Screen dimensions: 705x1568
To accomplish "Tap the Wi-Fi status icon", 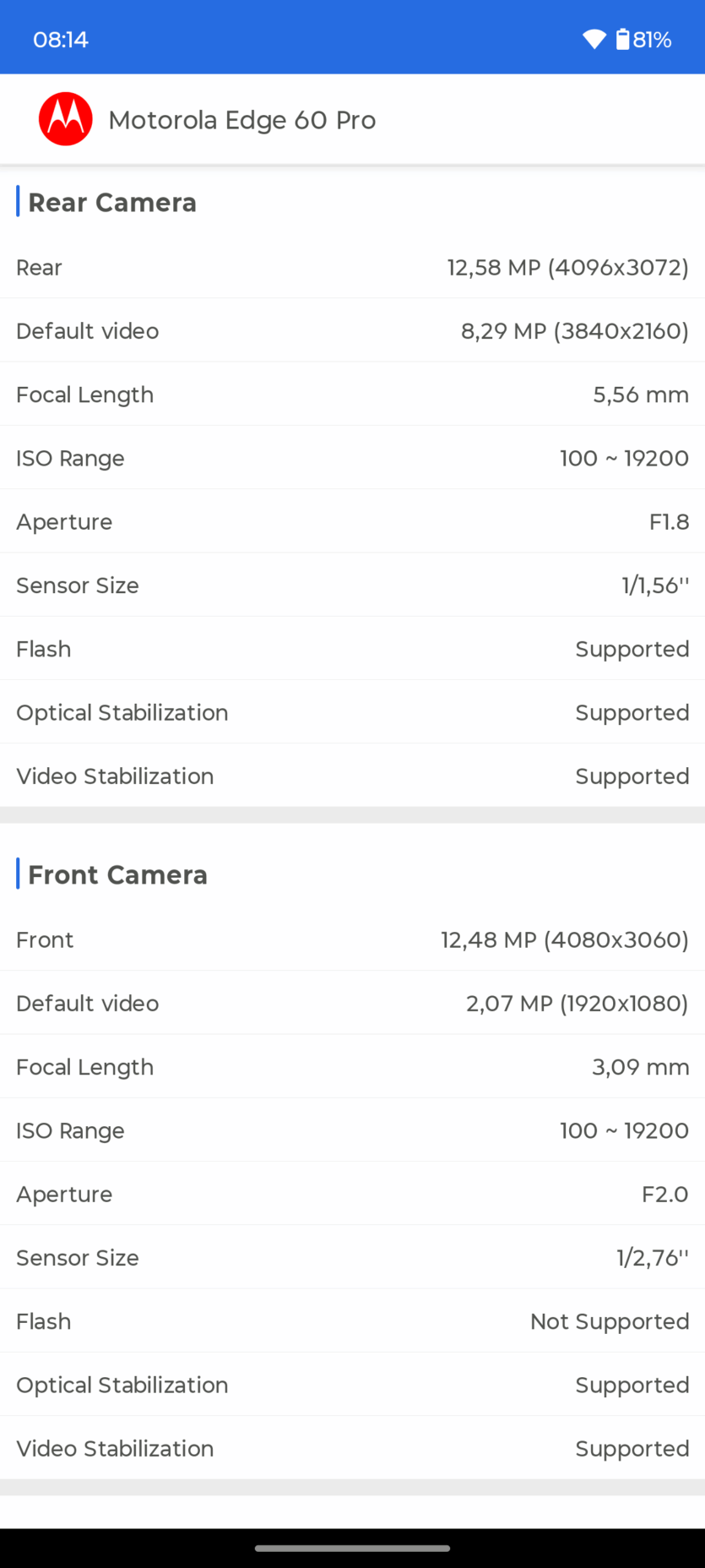I will (x=594, y=40).
